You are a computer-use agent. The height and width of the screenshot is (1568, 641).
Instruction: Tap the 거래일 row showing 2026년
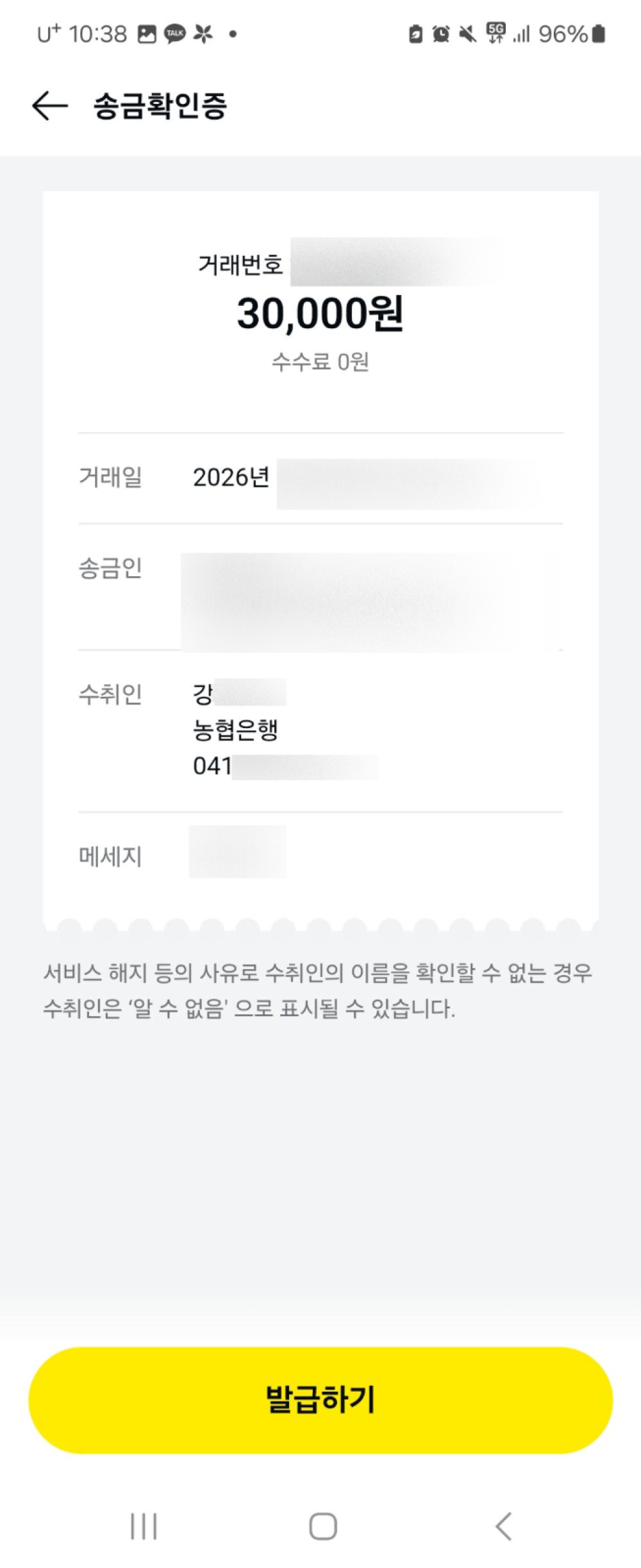pyautogui.click(x=231, y=478)
